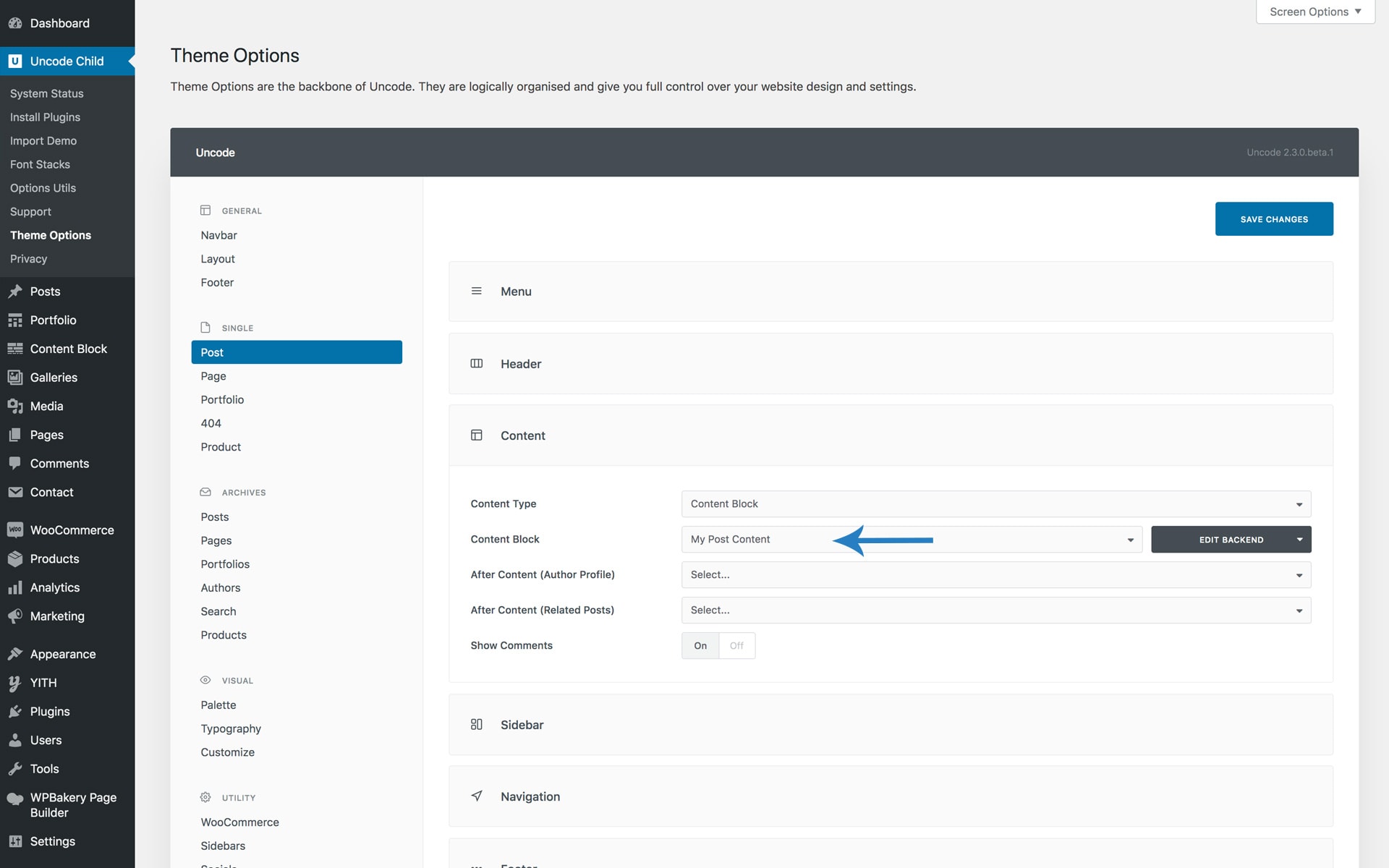The width and height of the screenshot is (1389, 868).
Task: Expand the Edit Backend button arrow
Action: tap(1299, 539)
